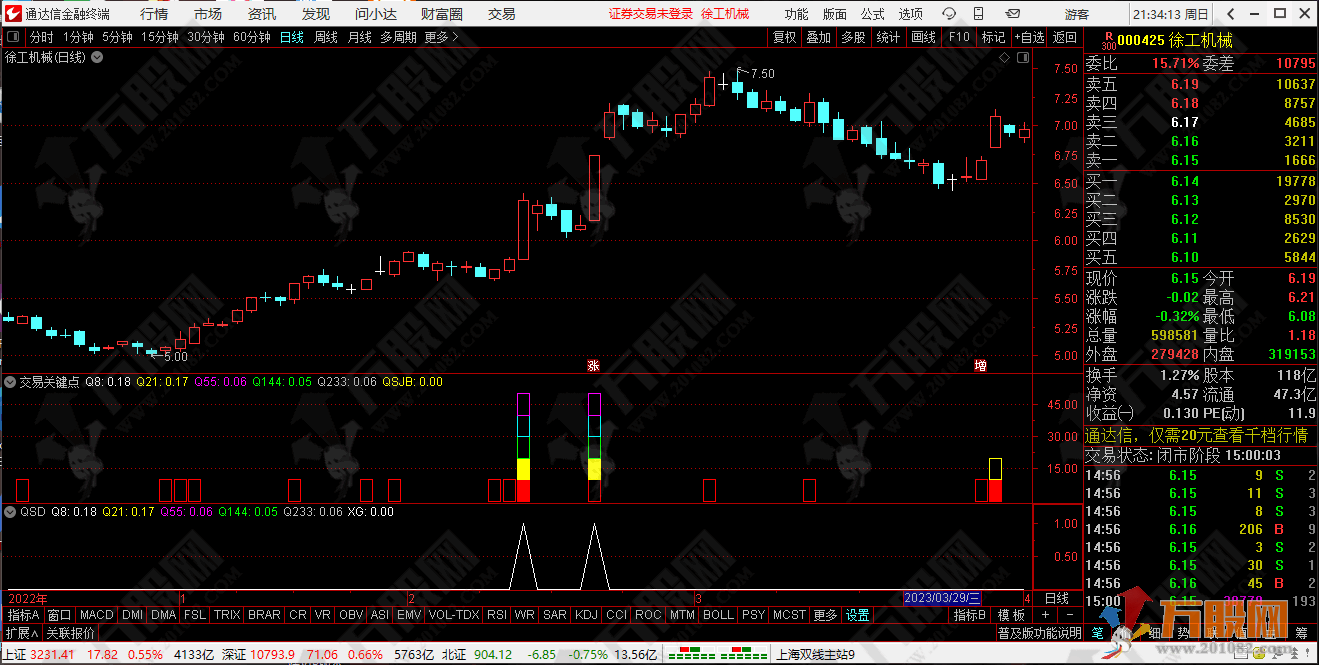Open the 模板 tab

(1011, 615)
